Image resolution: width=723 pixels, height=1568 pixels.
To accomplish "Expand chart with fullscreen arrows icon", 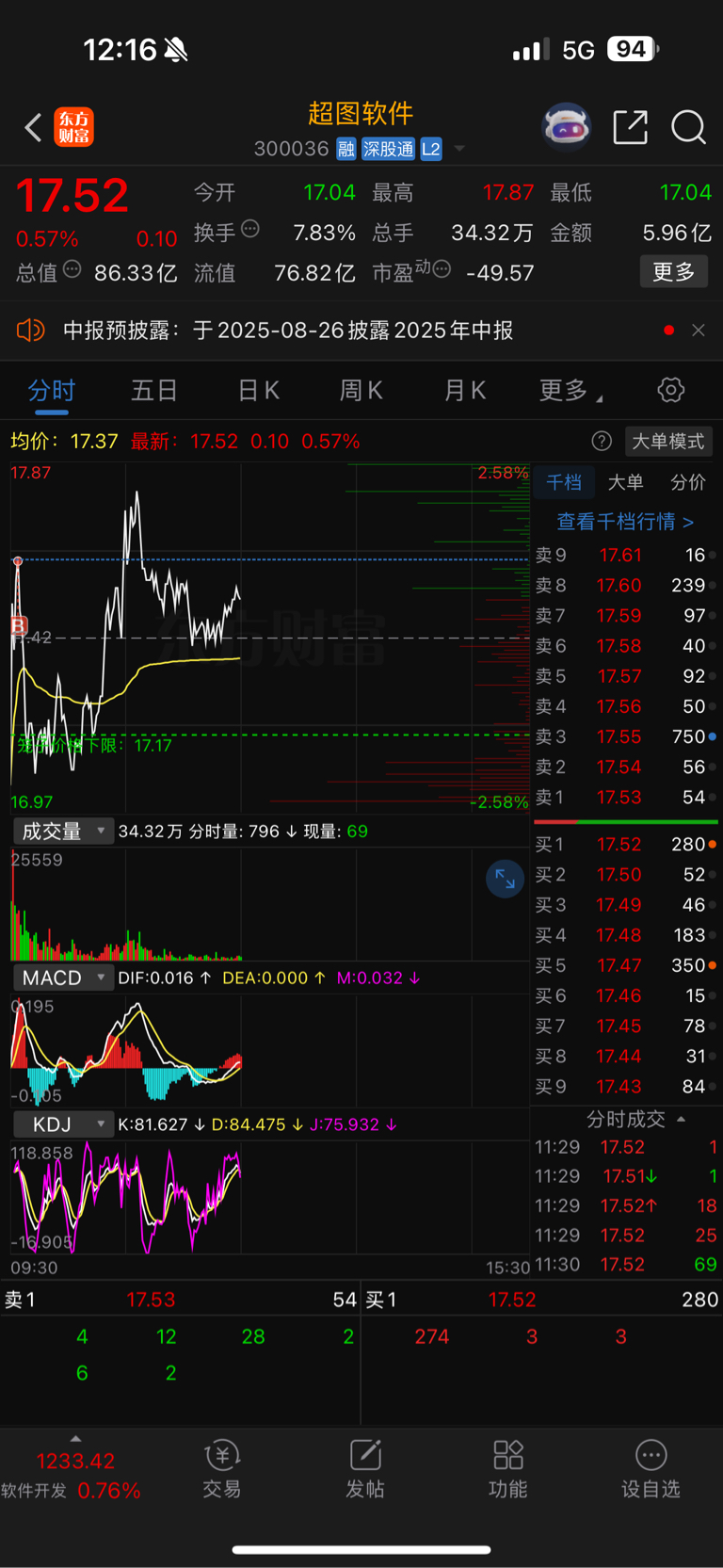I will point(506,879).
